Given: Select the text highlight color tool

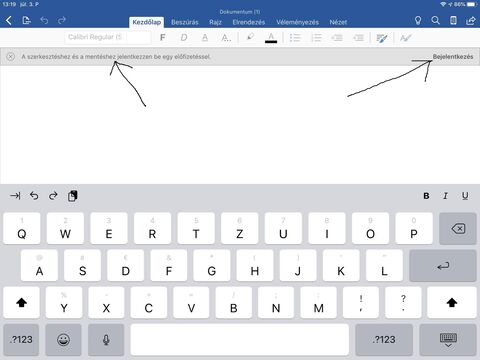Looking at the screenshot, I should [250, 37].
